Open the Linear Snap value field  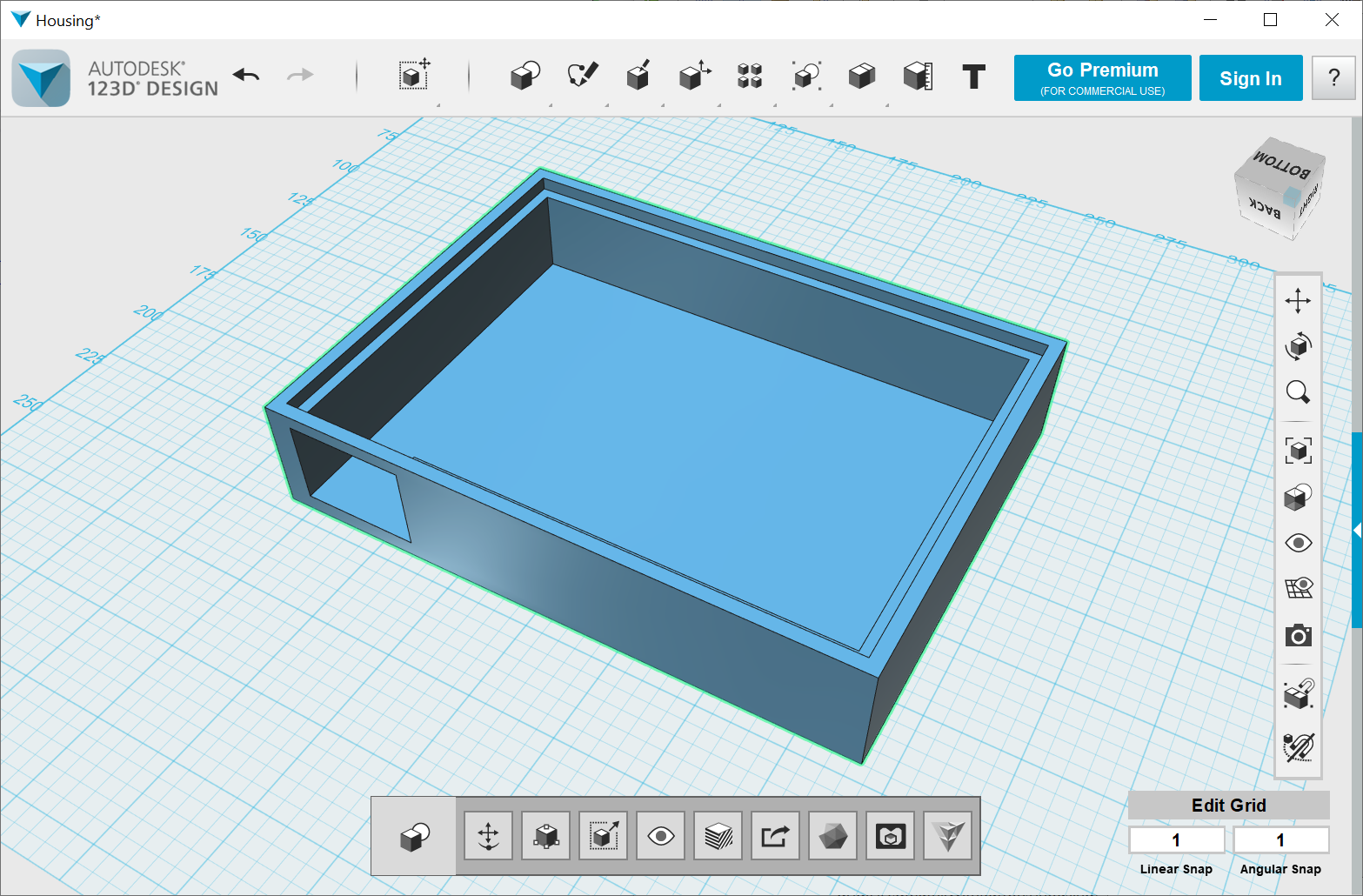(x=1176, y=840)
